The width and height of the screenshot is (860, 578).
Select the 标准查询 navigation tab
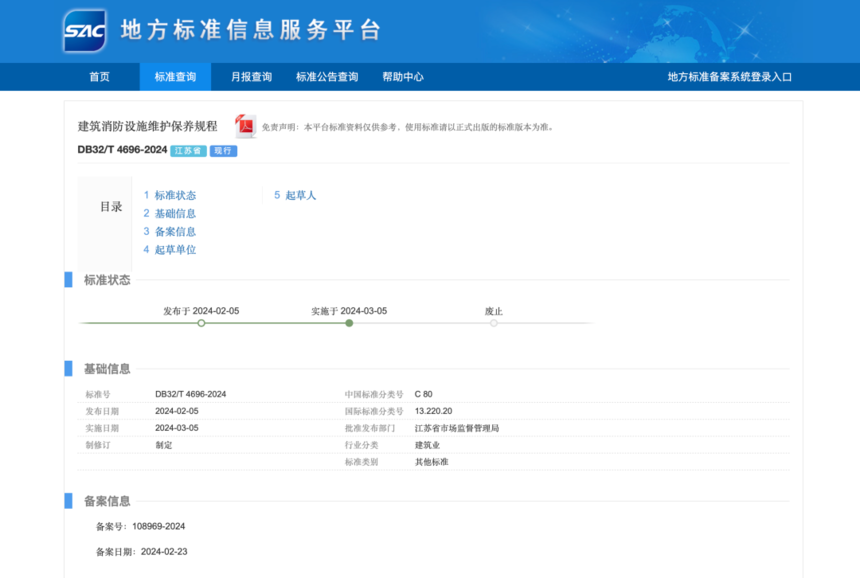coord(175,77)
